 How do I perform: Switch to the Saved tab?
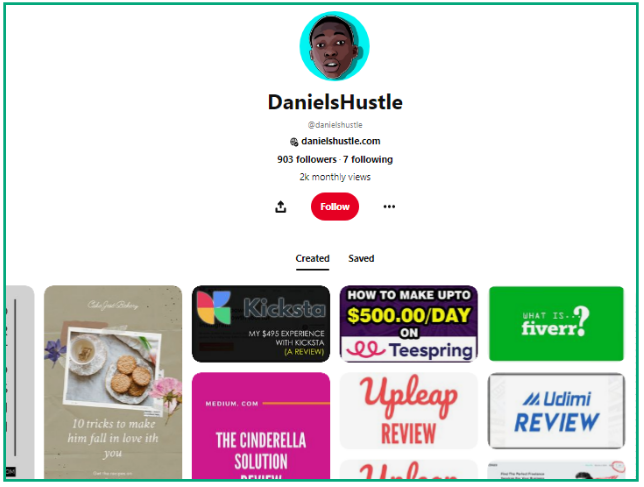361,259
